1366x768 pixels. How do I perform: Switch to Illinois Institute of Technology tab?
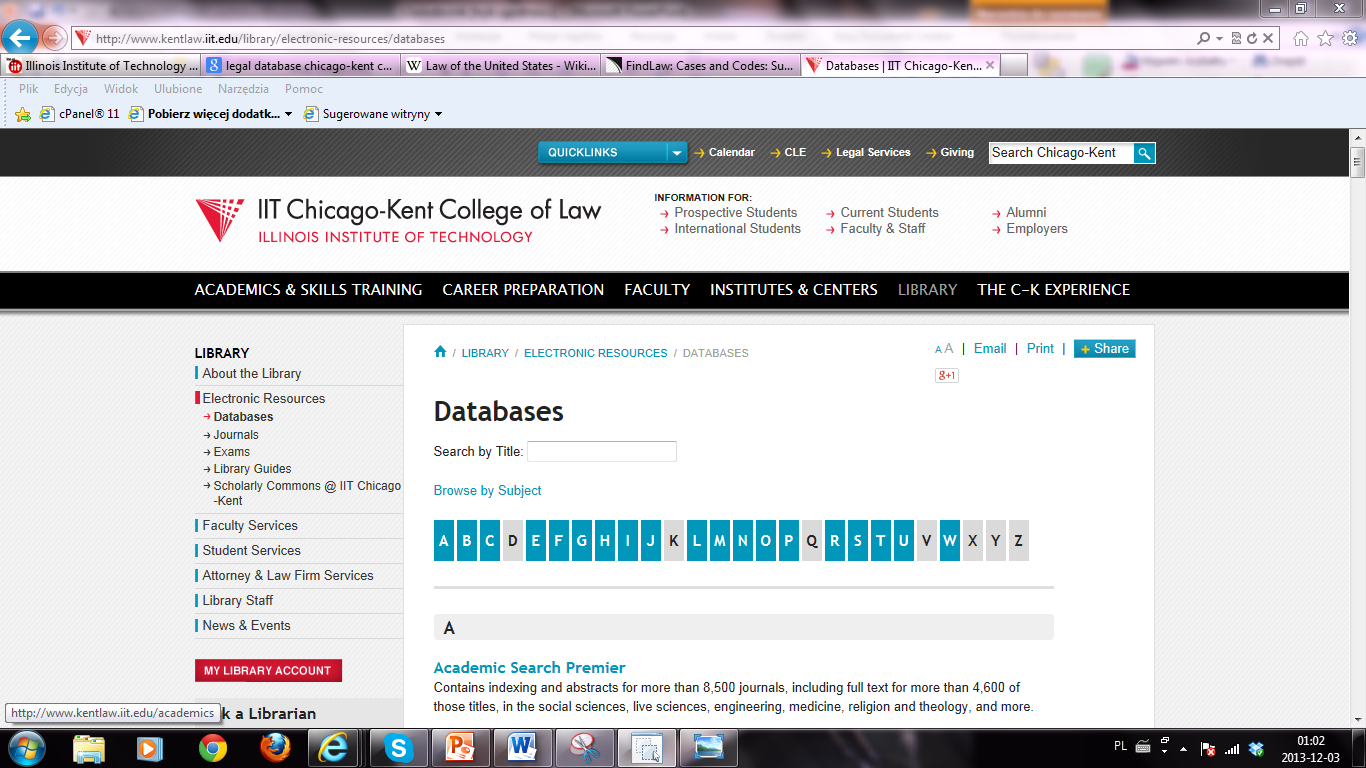point(101,66)
